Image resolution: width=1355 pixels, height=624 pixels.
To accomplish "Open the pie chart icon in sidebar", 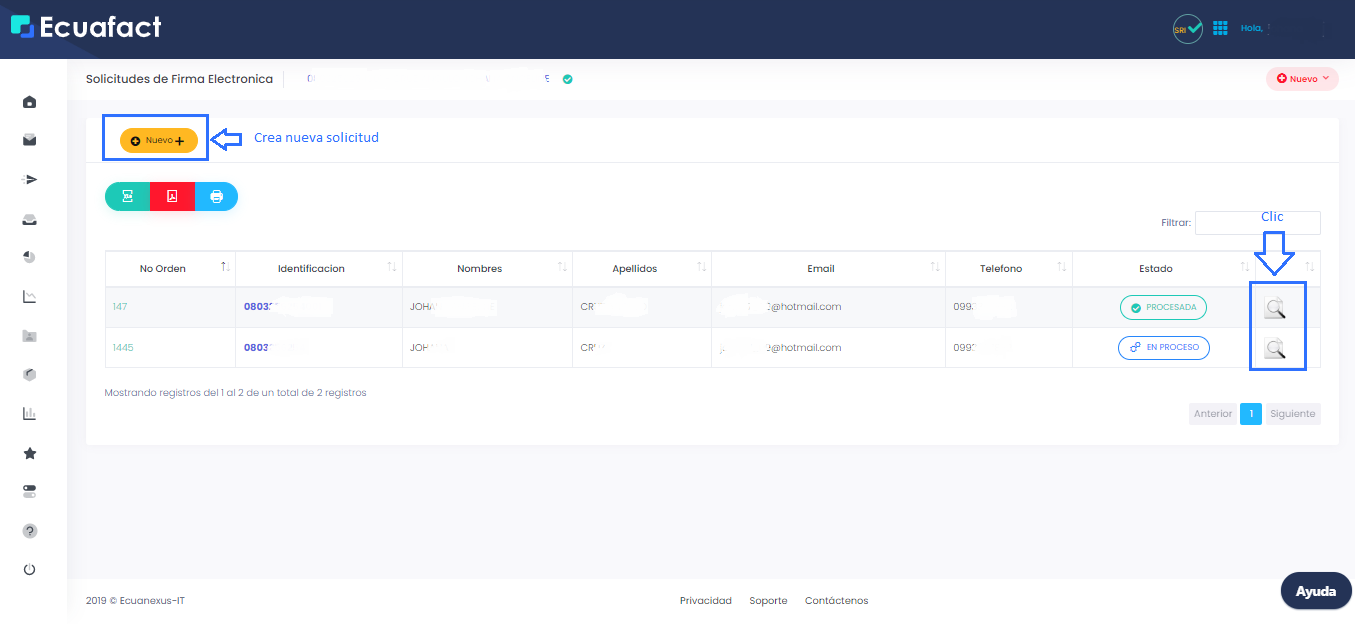I will coord(30,258).
